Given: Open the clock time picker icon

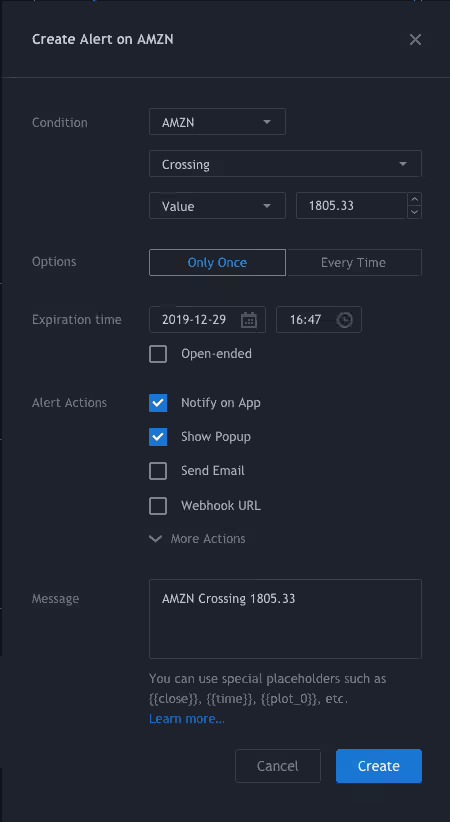Looking at the screenshot, I should coord(344,320).
